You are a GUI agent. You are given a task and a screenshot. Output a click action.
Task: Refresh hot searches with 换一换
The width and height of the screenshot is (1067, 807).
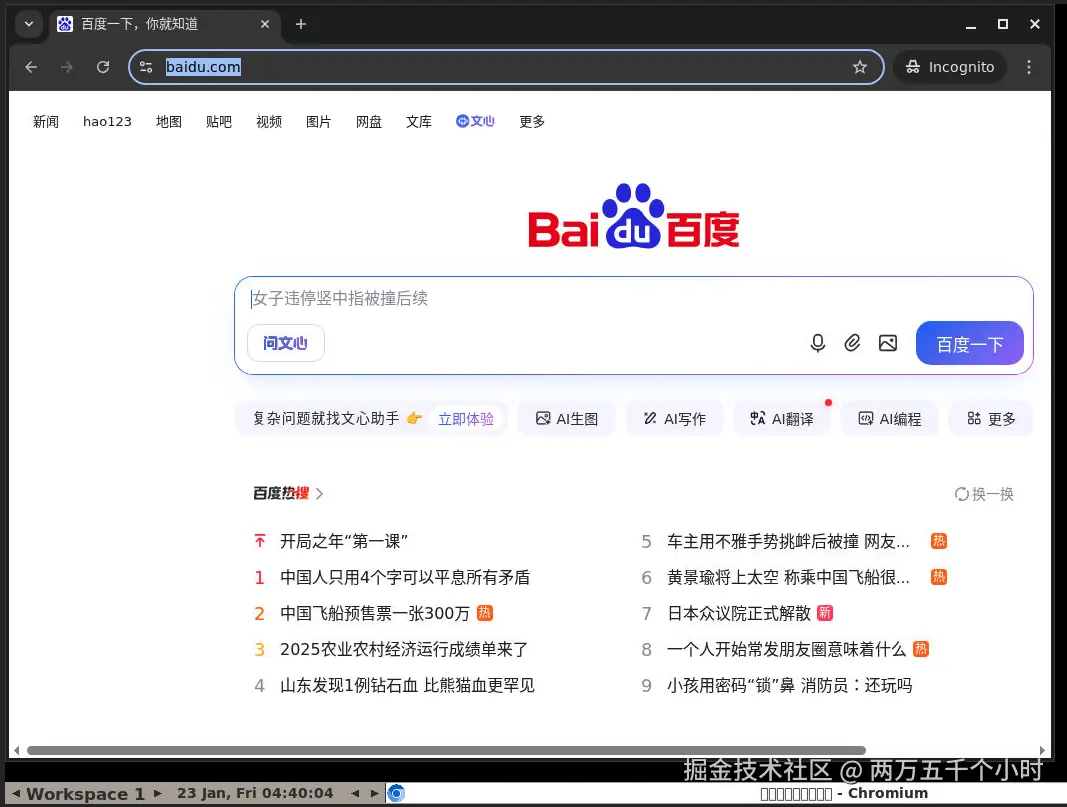point(984,494)
